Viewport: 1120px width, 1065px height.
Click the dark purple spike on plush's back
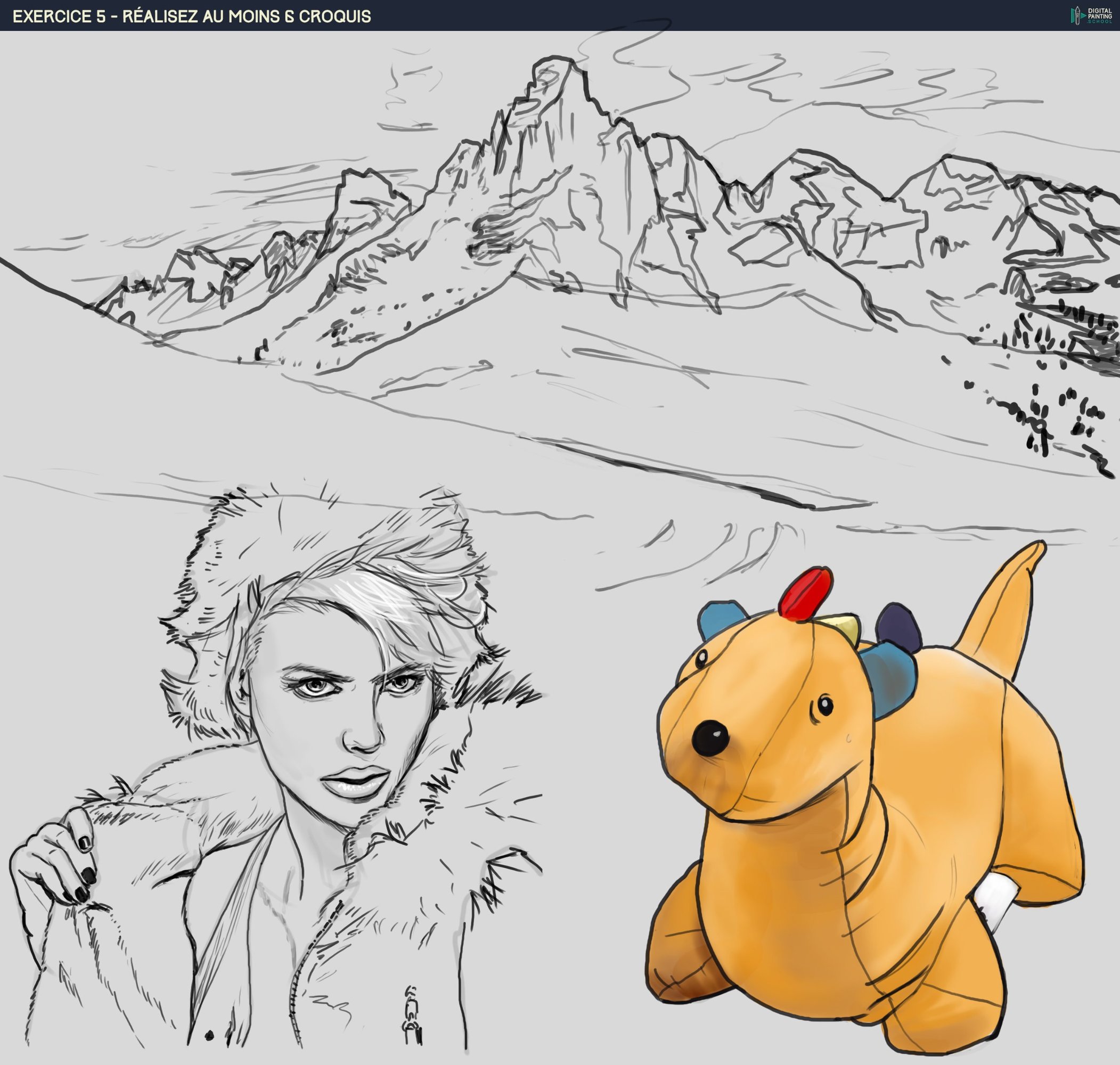pos(898,627)
